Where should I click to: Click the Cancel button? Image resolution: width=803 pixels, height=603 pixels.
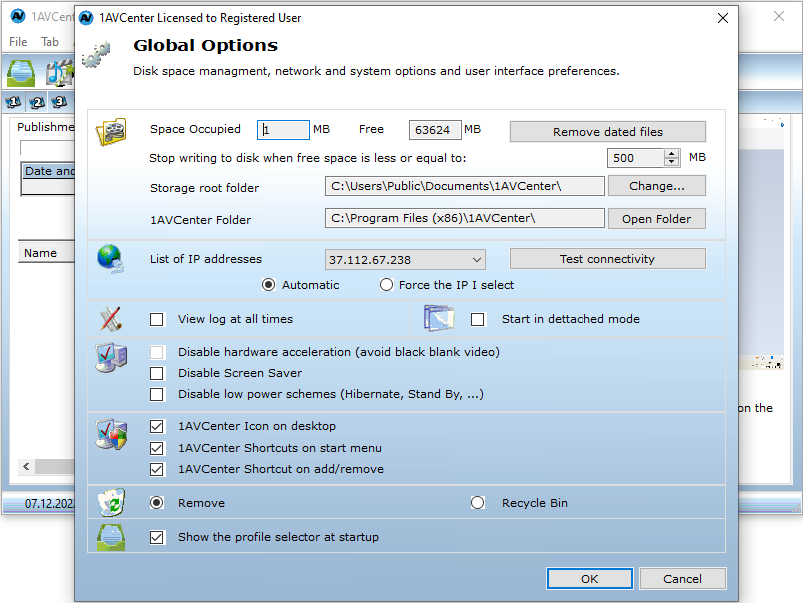coord(682,579)
